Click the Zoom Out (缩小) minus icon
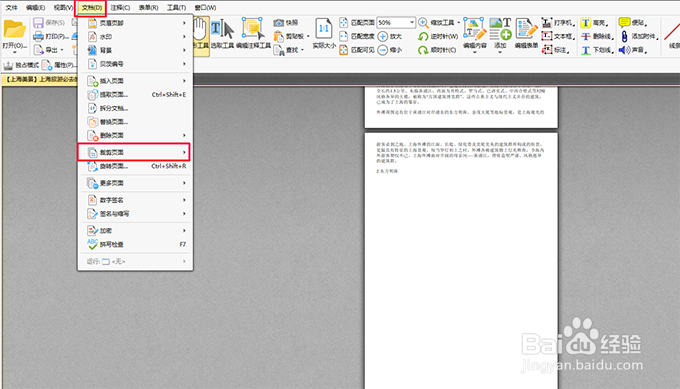The image size is (680, 389). click(382, 50)
